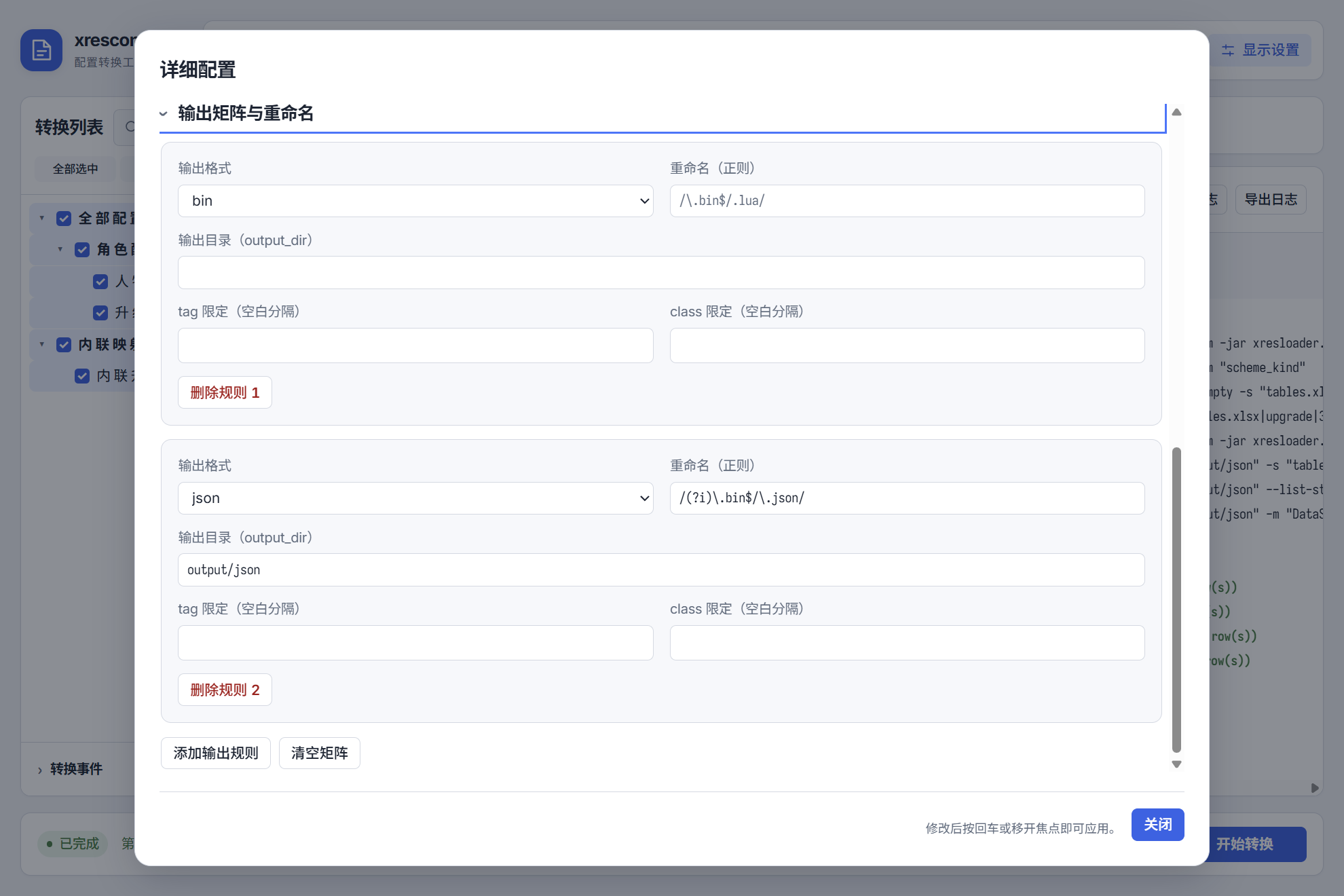Click output/json directory field

(661, 570)
